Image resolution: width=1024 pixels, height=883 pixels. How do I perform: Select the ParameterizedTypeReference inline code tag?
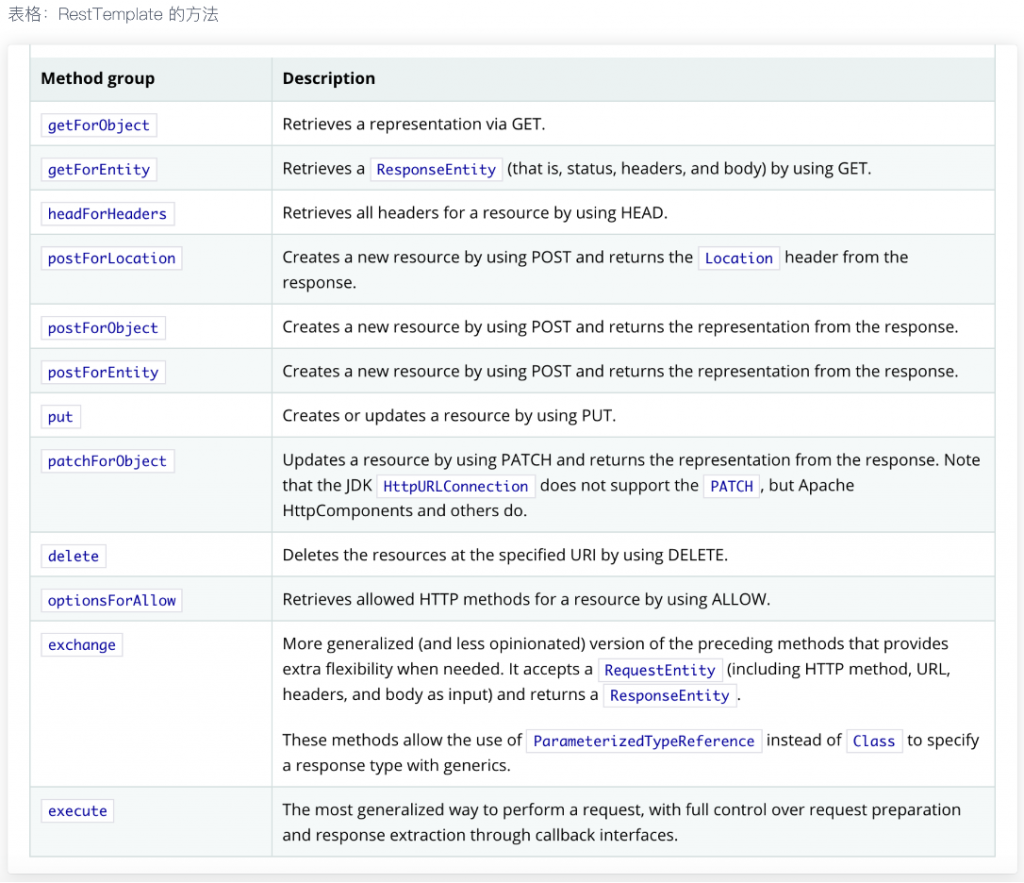pyautogui.click(x=643, y=741)
